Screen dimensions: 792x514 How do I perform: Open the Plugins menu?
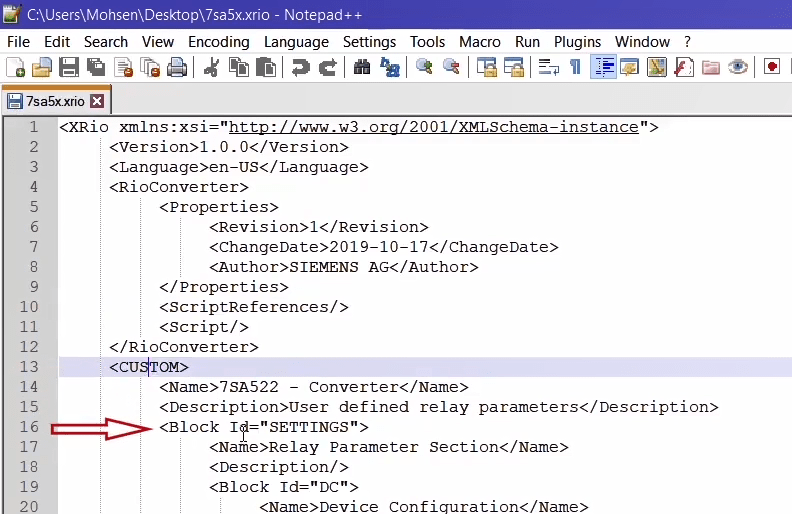[577, 42]
